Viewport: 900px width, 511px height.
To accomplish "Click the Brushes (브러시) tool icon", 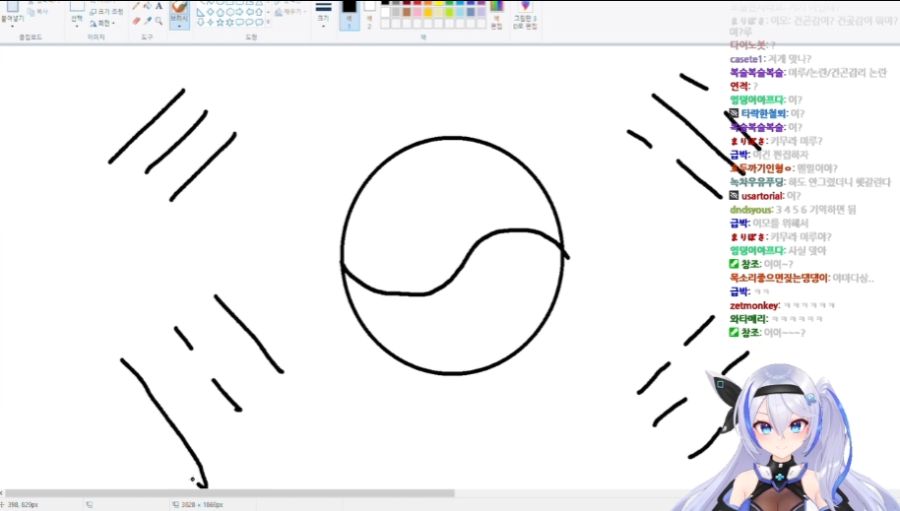I will 179,7.
